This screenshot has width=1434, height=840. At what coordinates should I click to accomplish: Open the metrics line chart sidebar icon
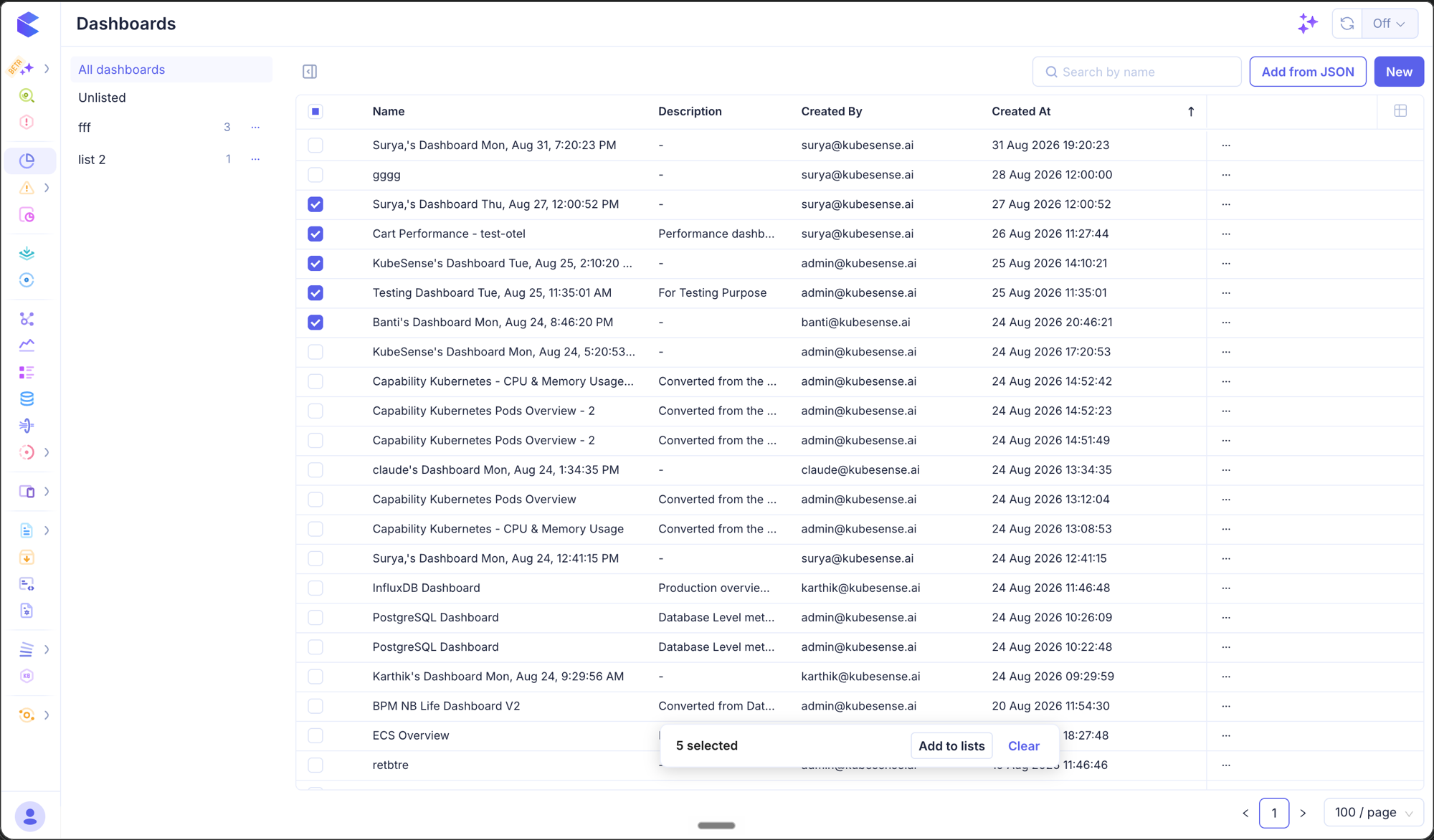(27, 345)
